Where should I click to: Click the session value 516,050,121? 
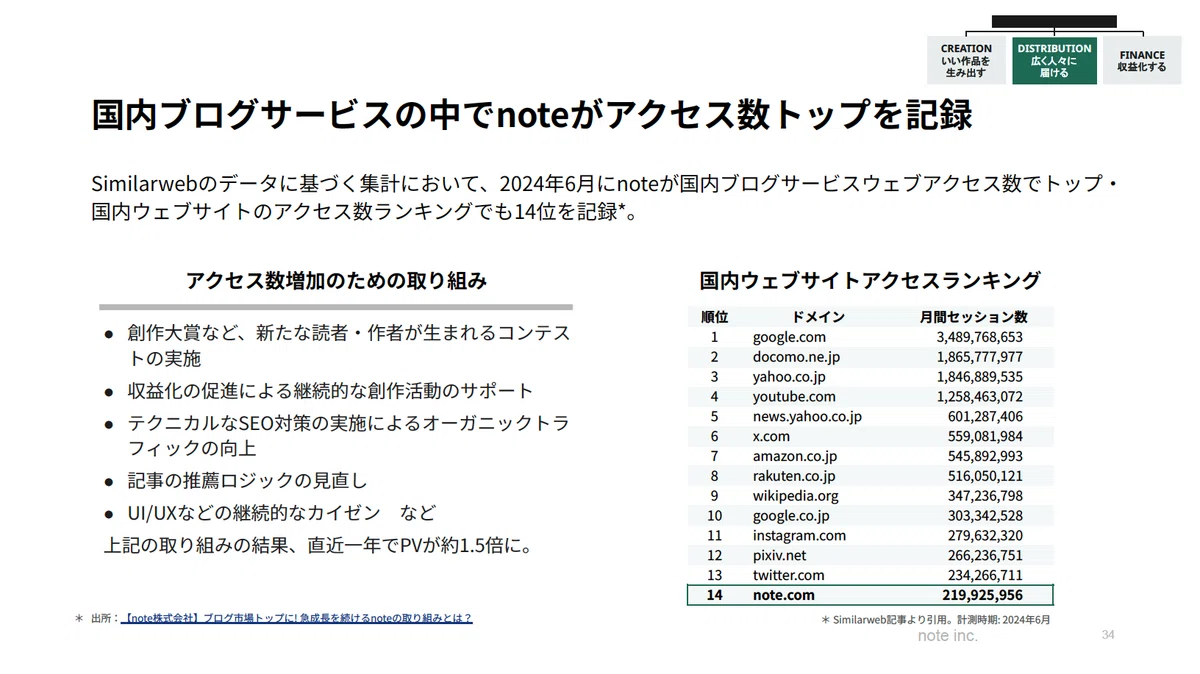pyautogui.click(x=985, y=476)
